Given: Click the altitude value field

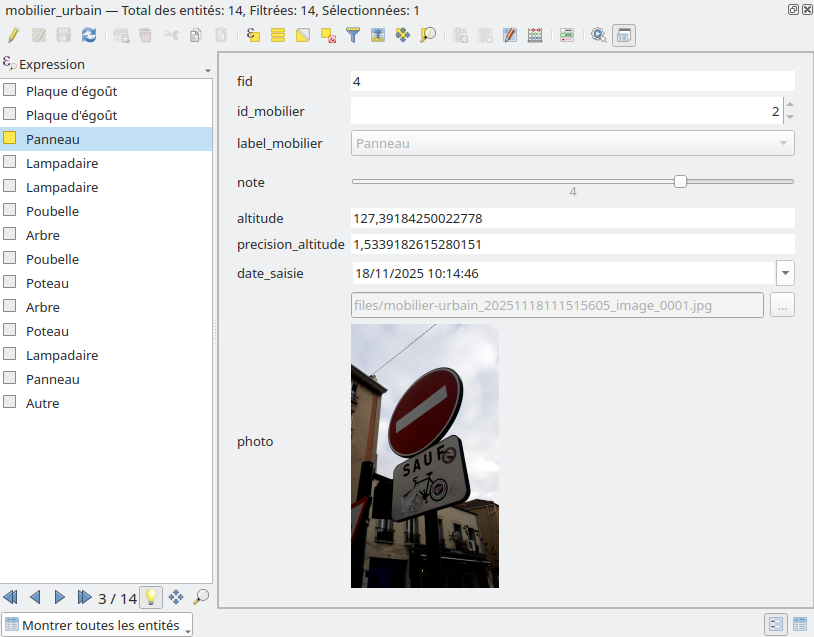Looking at the screenshot, I should tap(572, 218).
